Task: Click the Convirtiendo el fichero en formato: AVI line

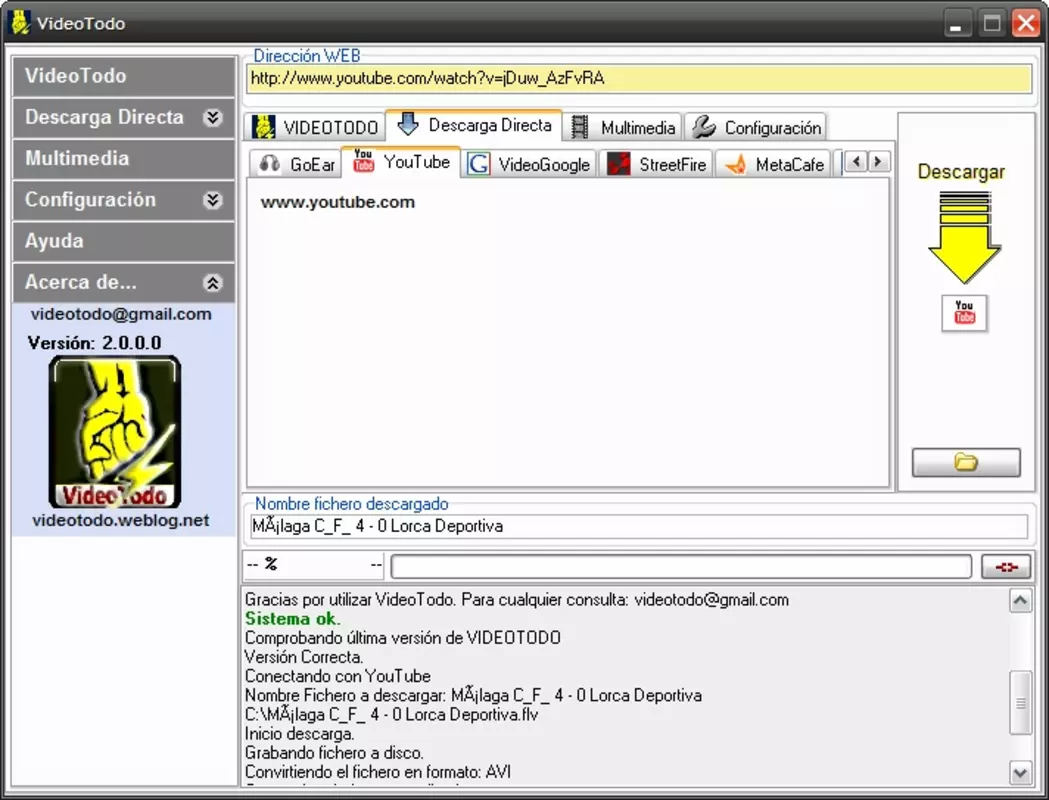Action: [378, 772]
